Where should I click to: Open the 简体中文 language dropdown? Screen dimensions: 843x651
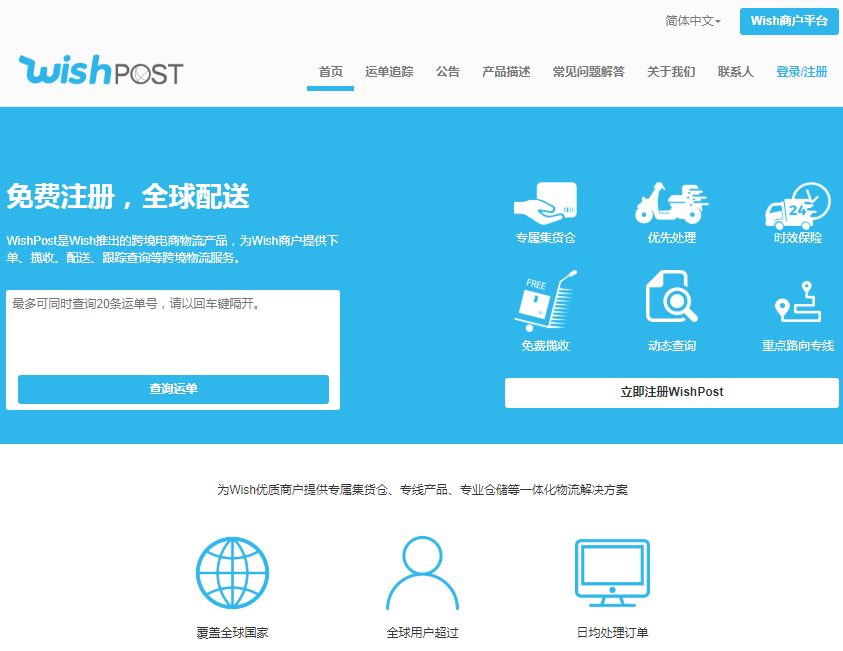point(692,21)
